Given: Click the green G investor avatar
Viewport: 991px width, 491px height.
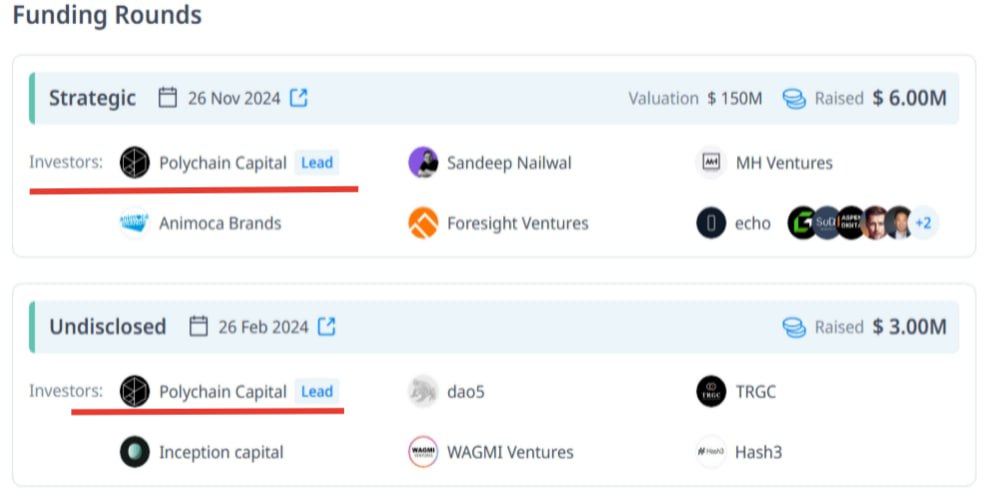Looking at the screenshot, I should 802,223.
